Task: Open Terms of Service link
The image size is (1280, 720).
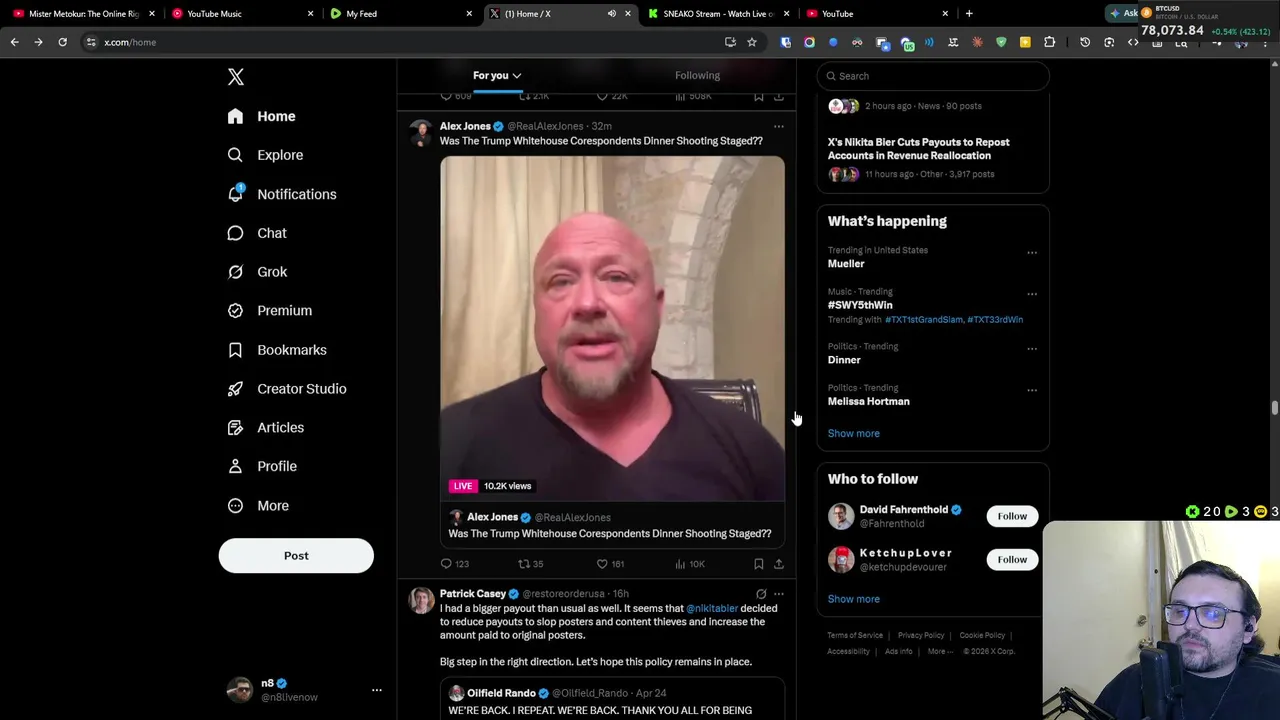Action: tap(855, 636)
